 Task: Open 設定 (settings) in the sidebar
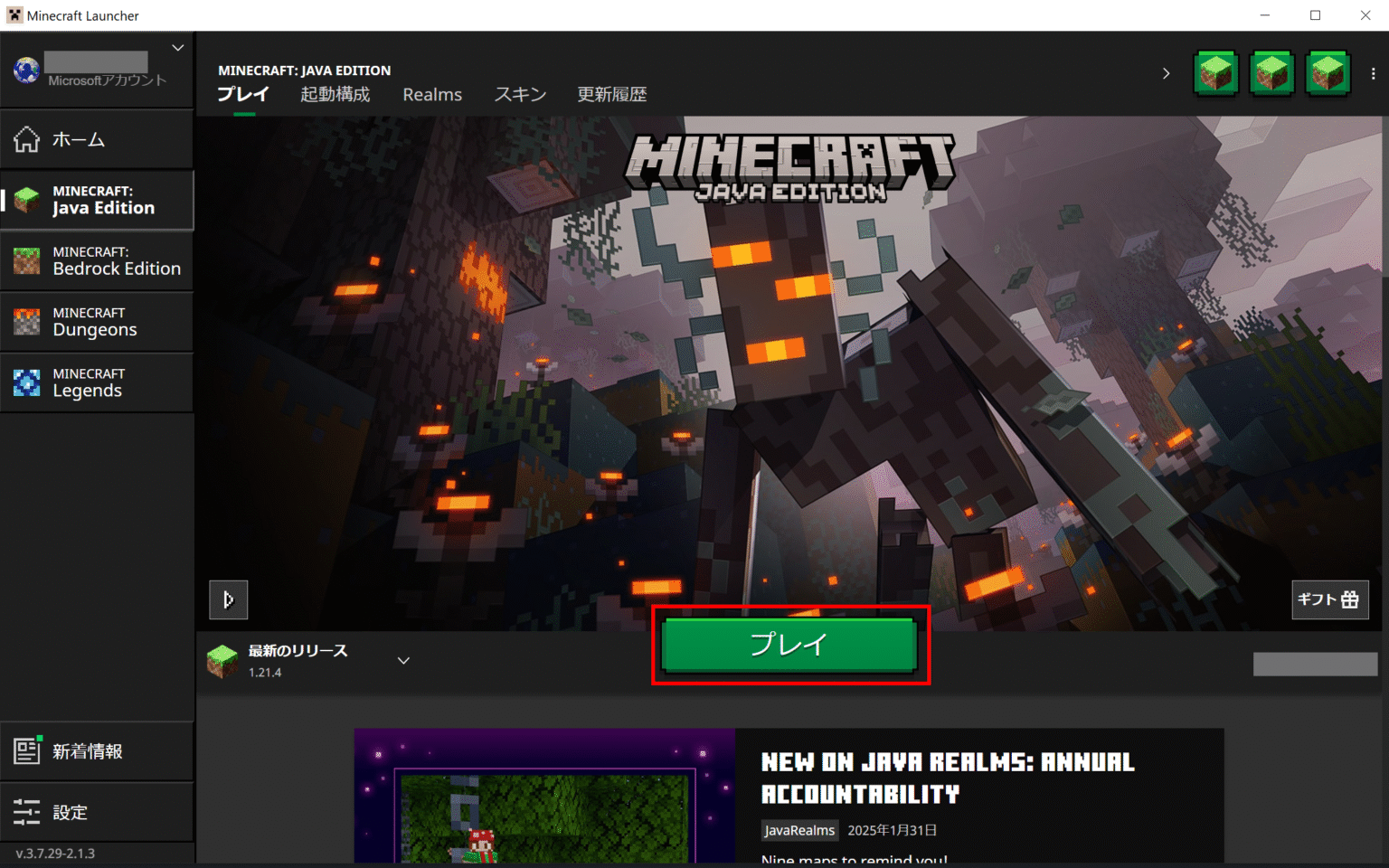97,811
